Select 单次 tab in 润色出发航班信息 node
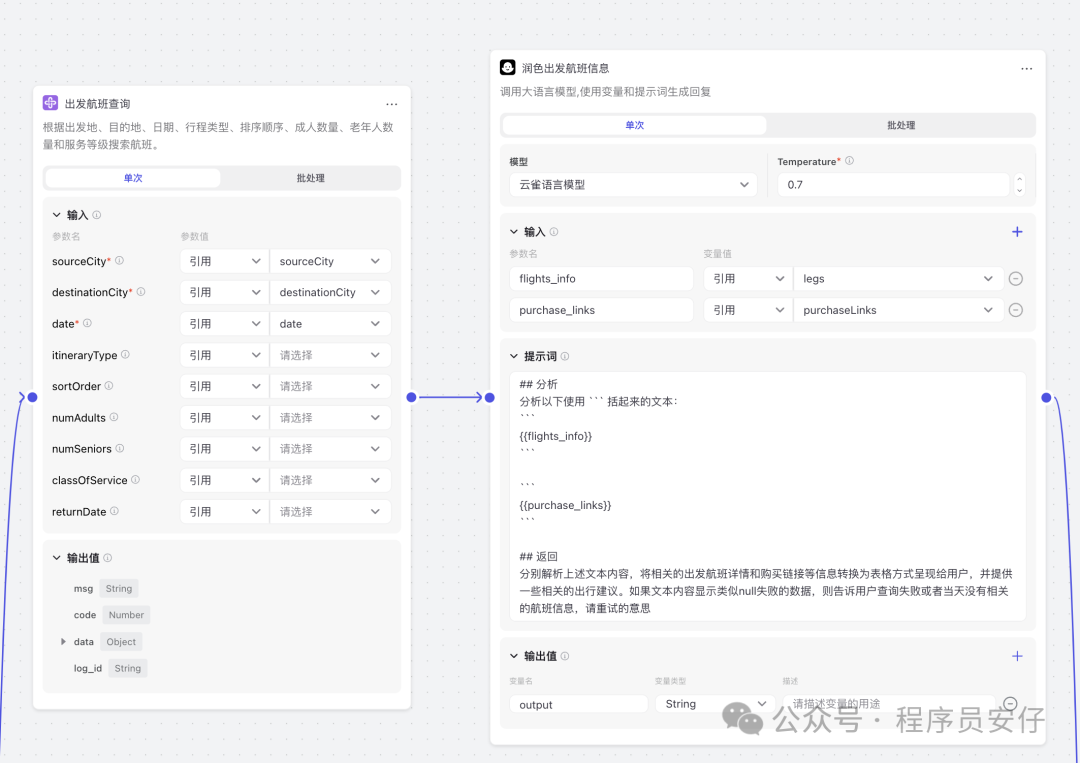This screenshot has width=1080, height=763. click(x=634, y=126)
